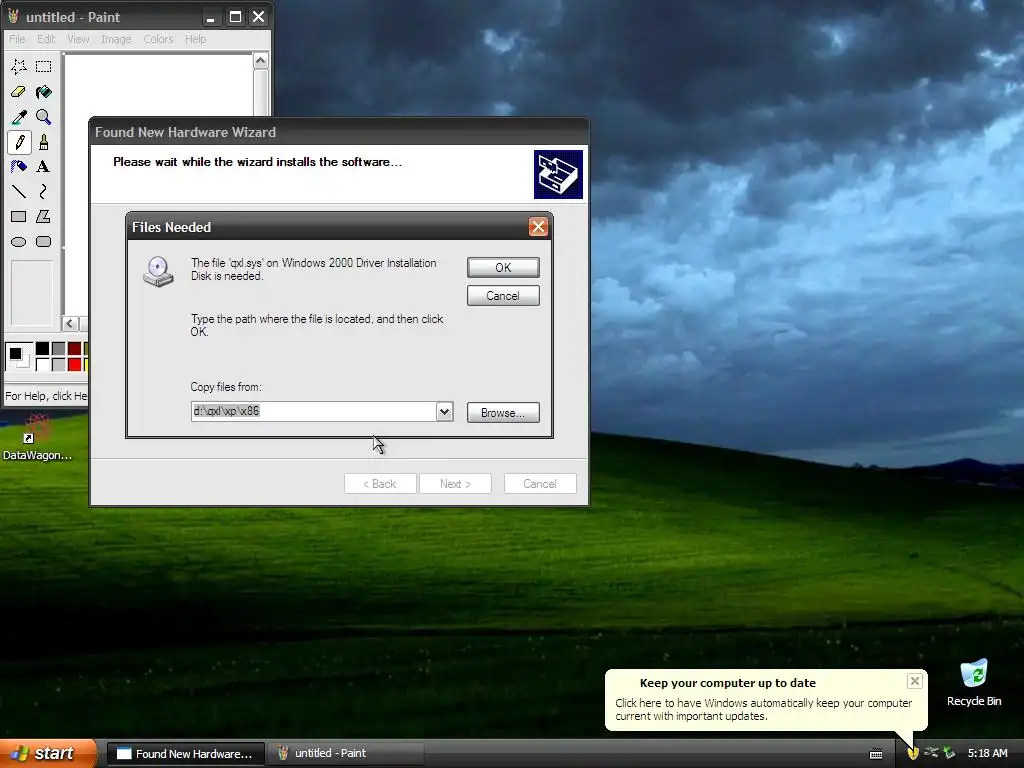Open the Edit menu in Paint
Image resolution: width=1024 pixels, height=768 pixels.
click(46, 39)
